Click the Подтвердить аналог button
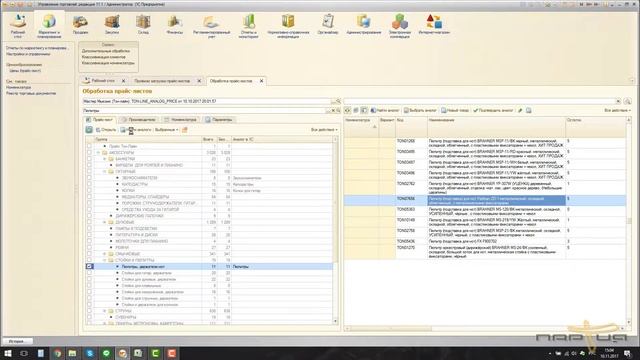Screen dimensions: 640x360 [x=493, y=111]
